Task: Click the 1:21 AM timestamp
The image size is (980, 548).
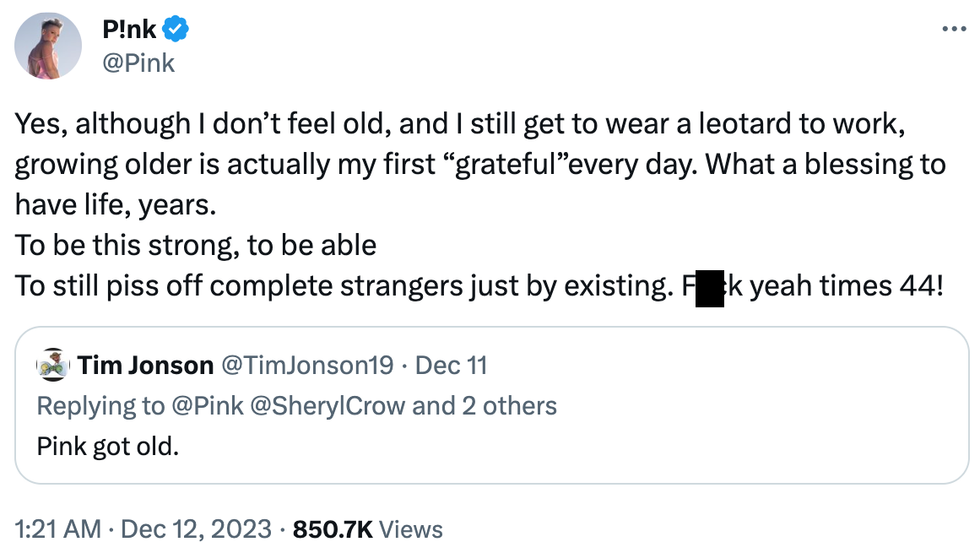Action: point(56,528)
